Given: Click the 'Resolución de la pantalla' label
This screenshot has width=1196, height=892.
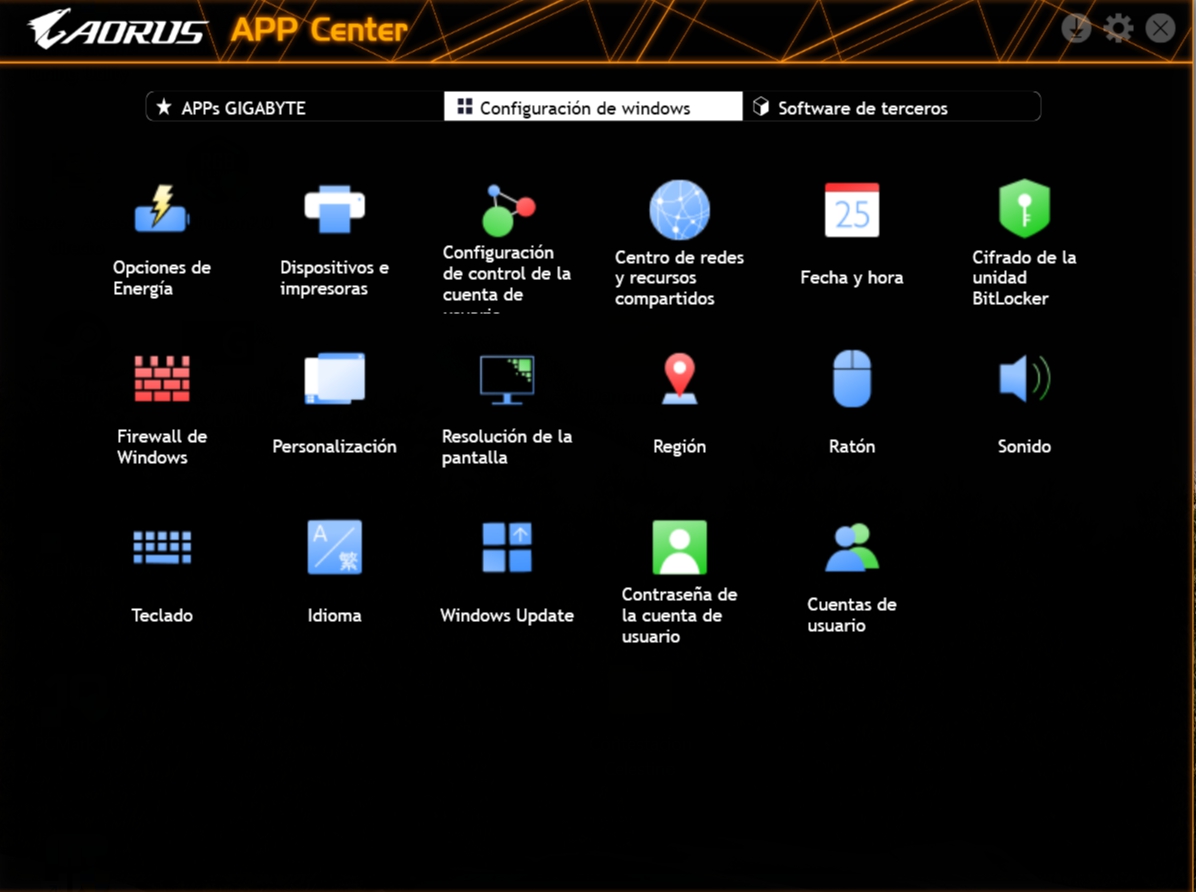Looking at the screenshot, I should click(x=507, y=446).
